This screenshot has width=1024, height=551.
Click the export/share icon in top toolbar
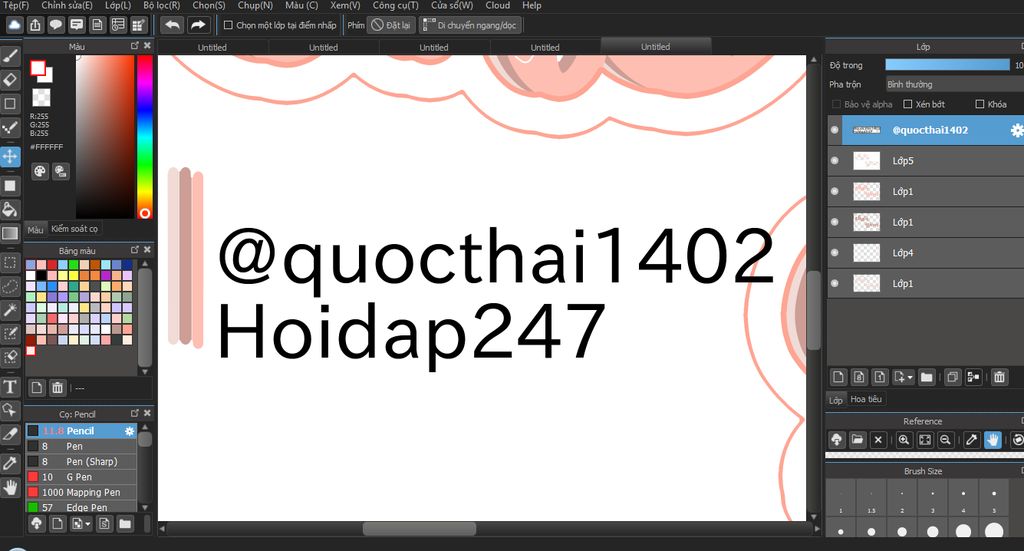click(35, 25)
